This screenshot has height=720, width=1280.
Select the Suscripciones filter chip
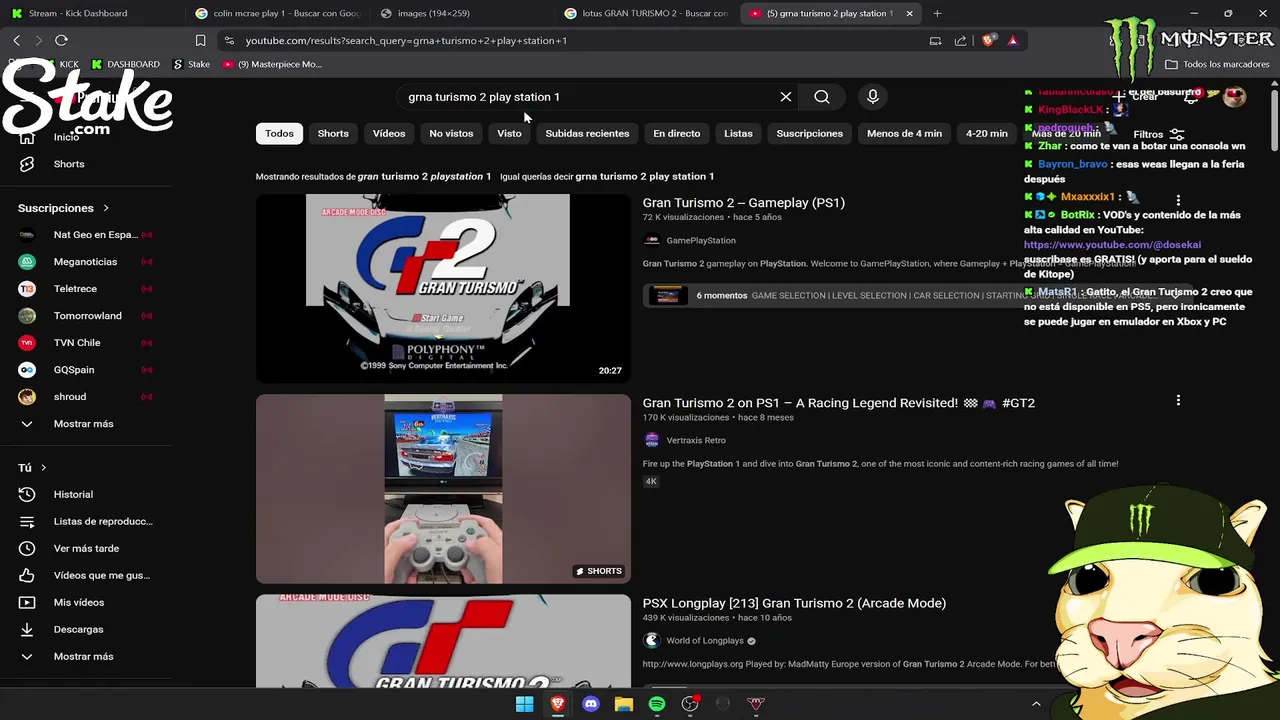tap(810, 133)
